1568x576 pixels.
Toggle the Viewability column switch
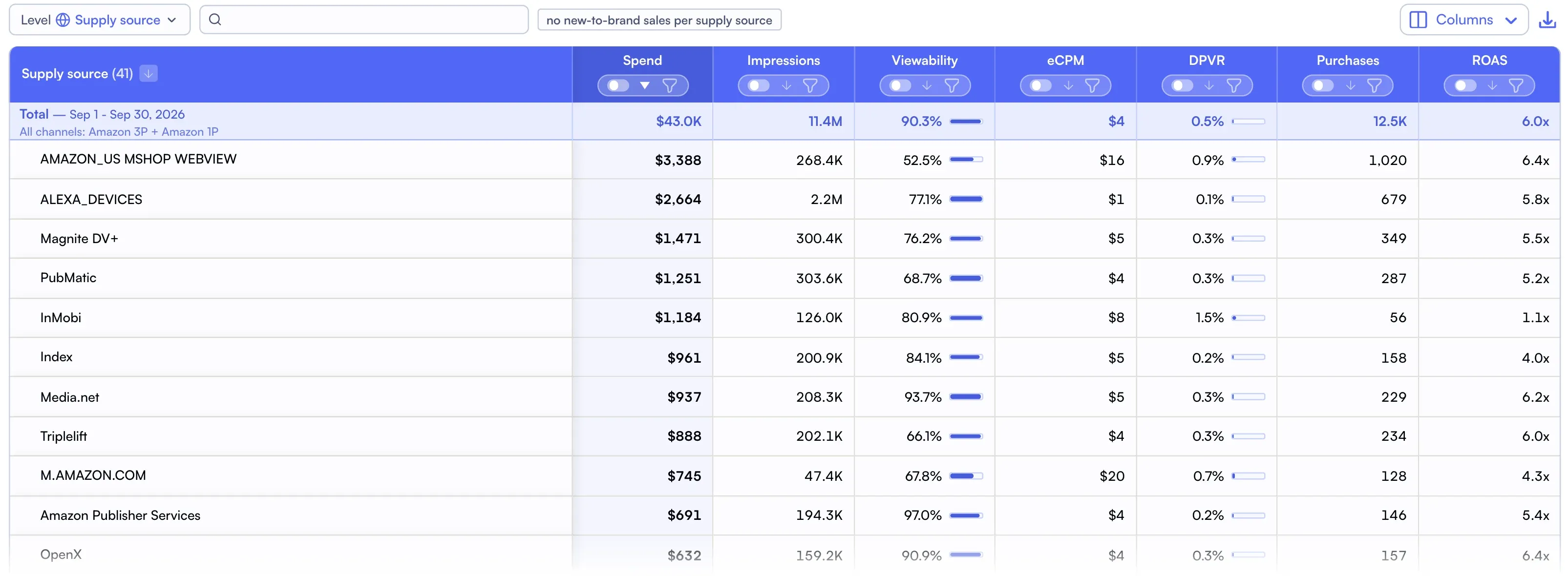click(x=900, y=86)
